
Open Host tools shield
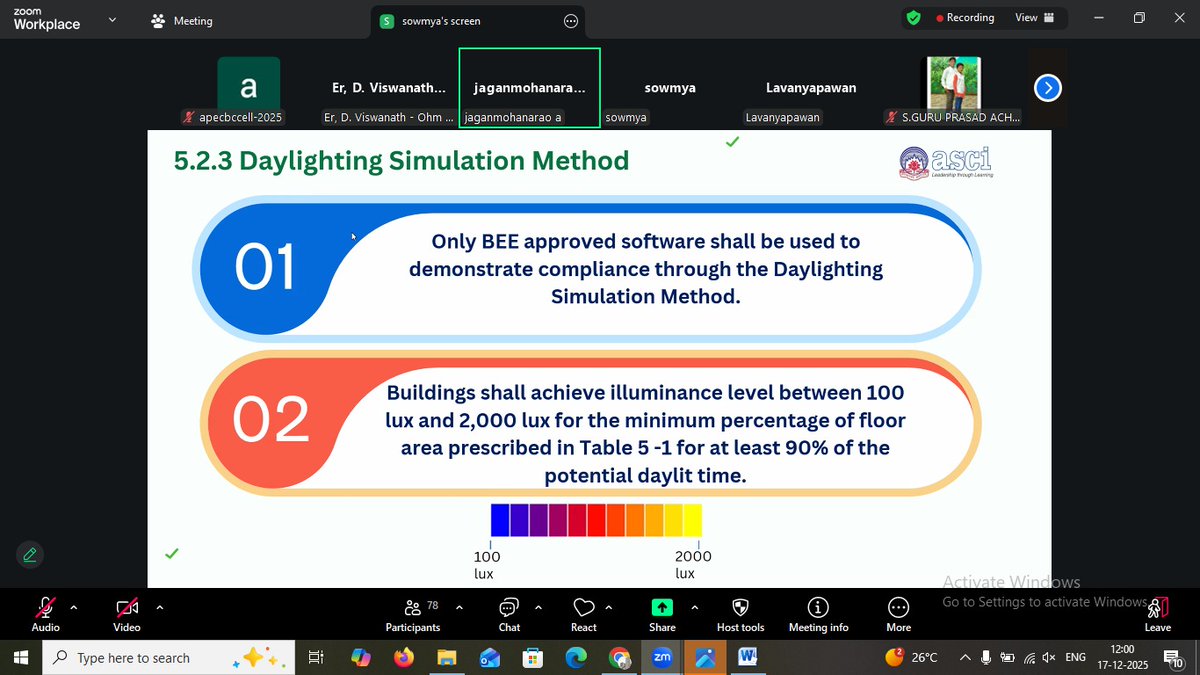tap(740, 613)
